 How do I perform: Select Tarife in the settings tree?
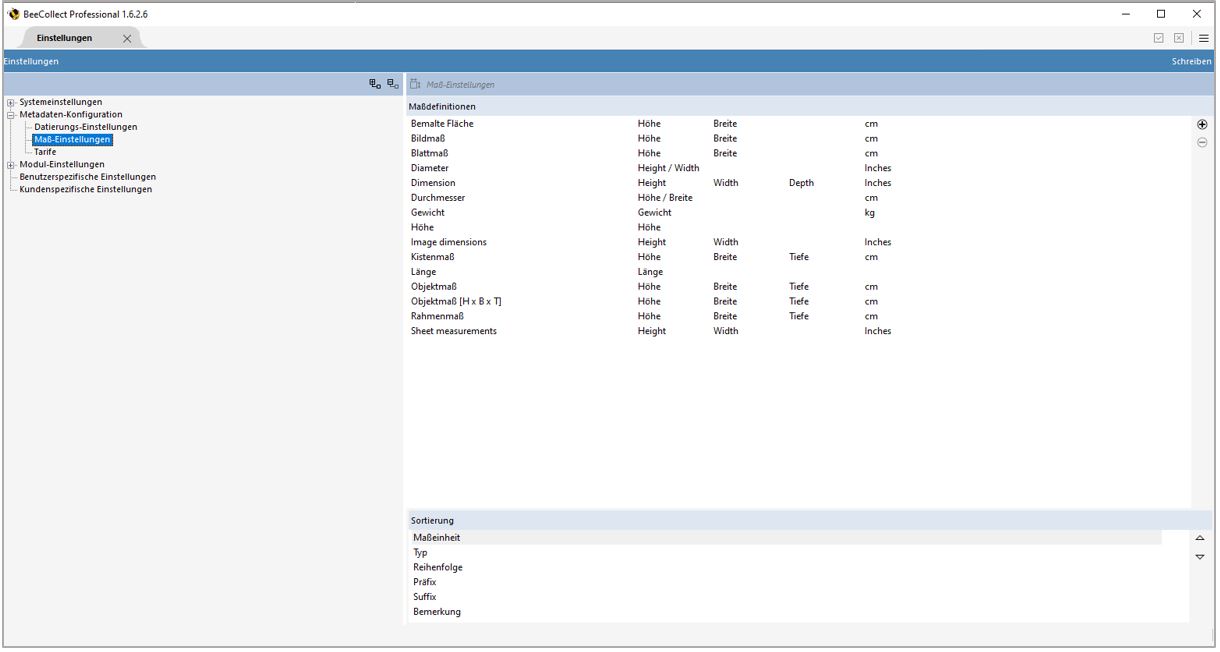(45, 152)
